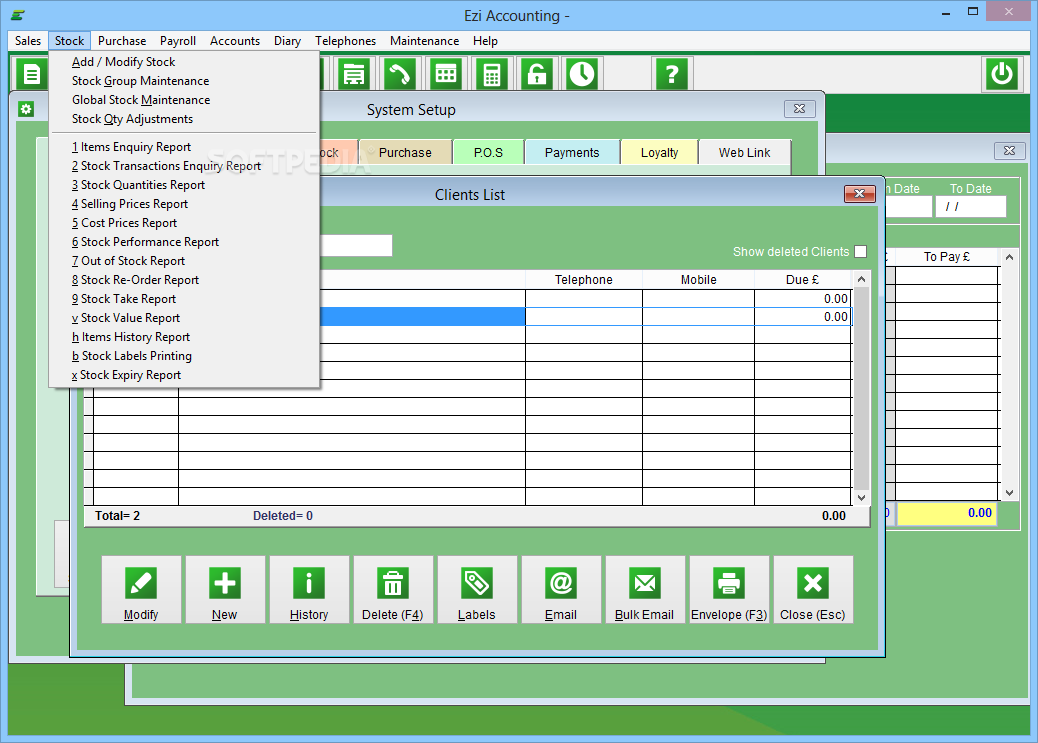Screen dimensions: 1038x743
Task: Close the Clients List window
Action: click(860, 193)
